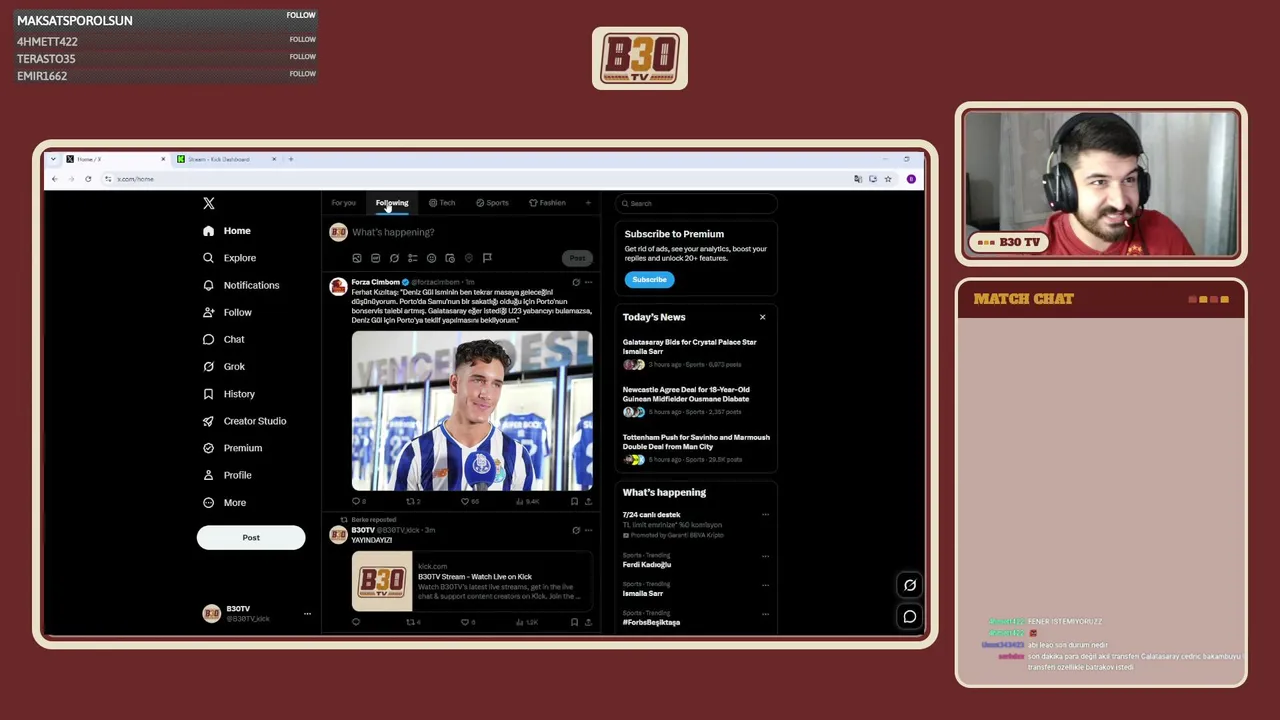The width and height of the screenshot is (1280, 720).
Task: Switch to the Tech tab
Action: pos(442,203)
